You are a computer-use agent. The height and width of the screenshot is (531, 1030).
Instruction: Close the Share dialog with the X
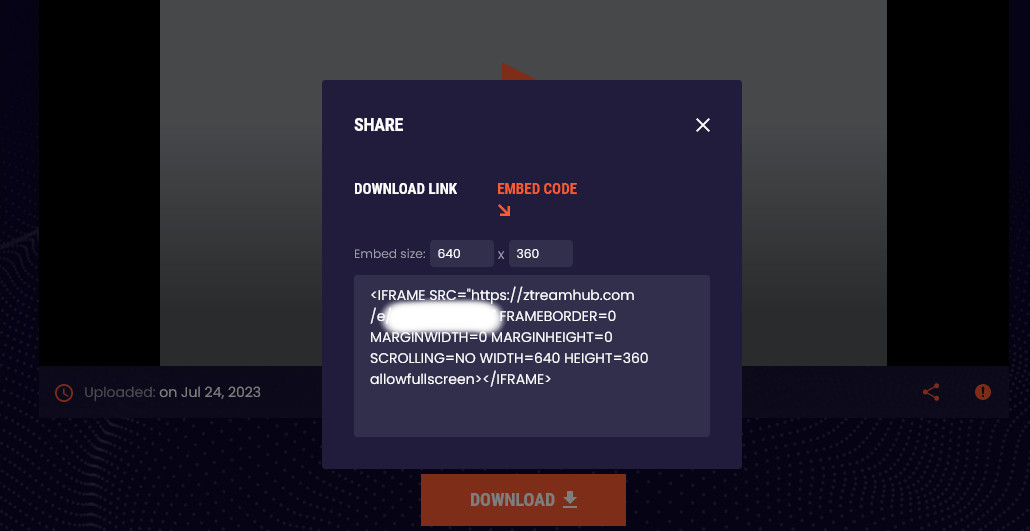pyautogui.click(x=703, y=125)
